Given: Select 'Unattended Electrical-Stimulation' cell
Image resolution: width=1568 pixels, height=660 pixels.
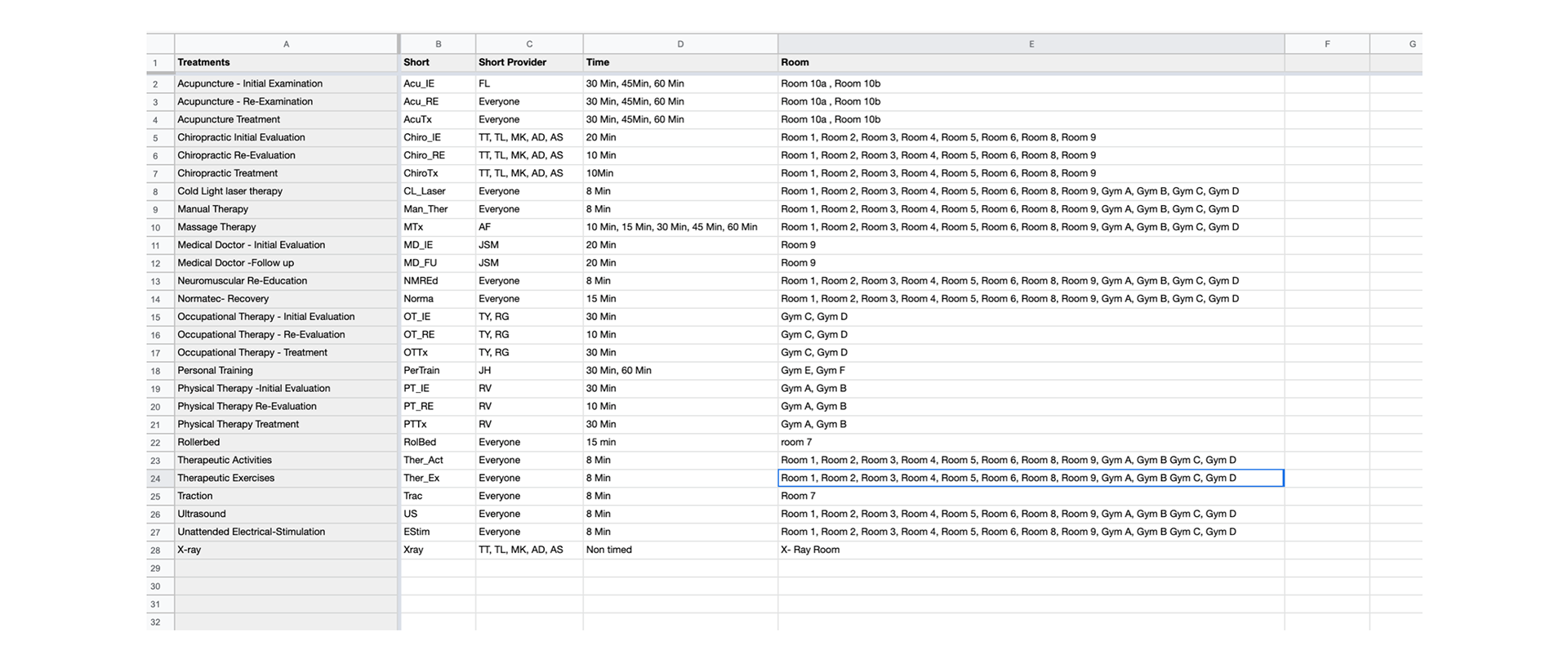Looking at the screenshot, I should [286, 533].
